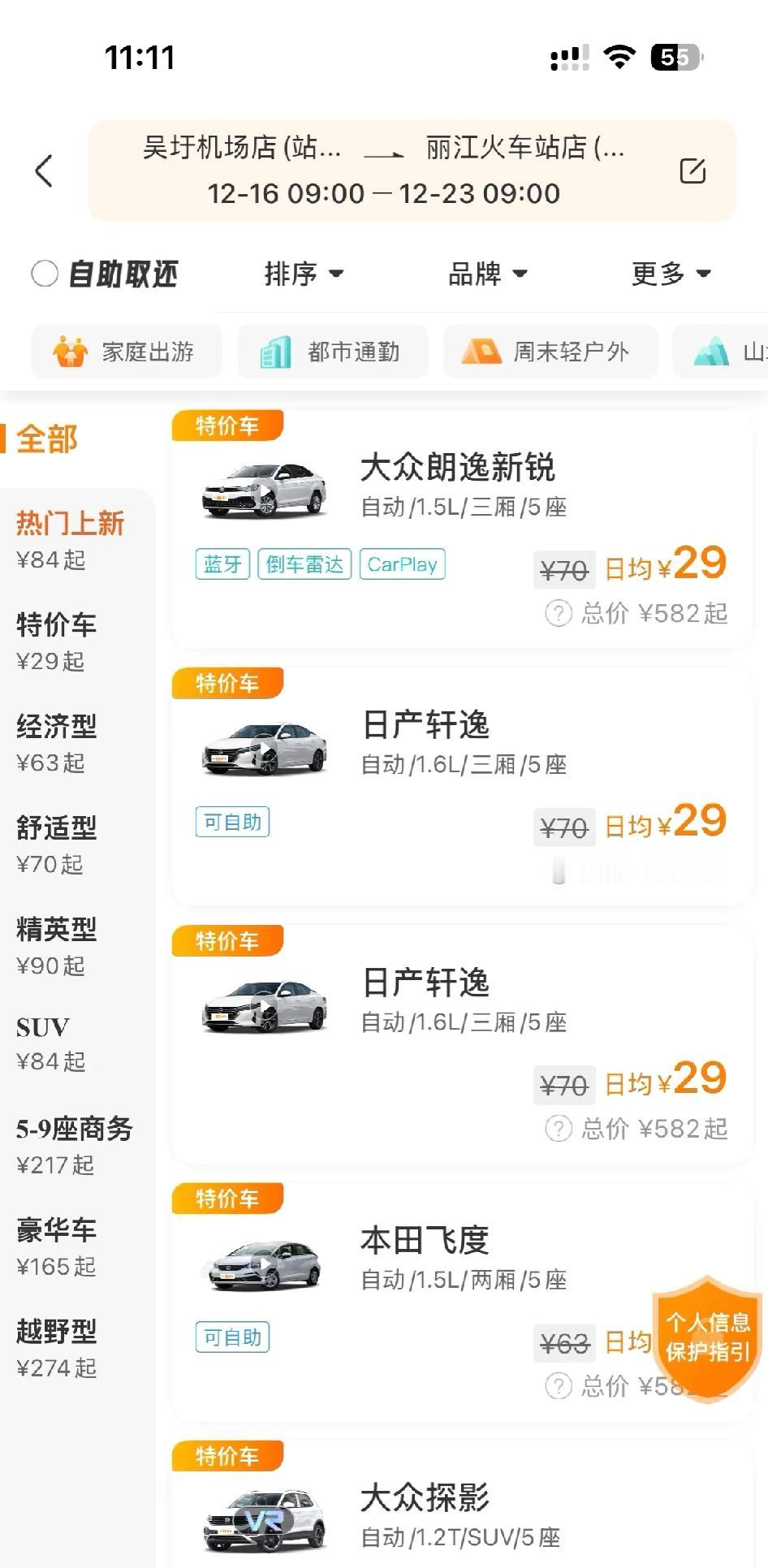The image size is (768, 1568).
Task: Expand the 更多 filter dropdown
Action: 671,274
